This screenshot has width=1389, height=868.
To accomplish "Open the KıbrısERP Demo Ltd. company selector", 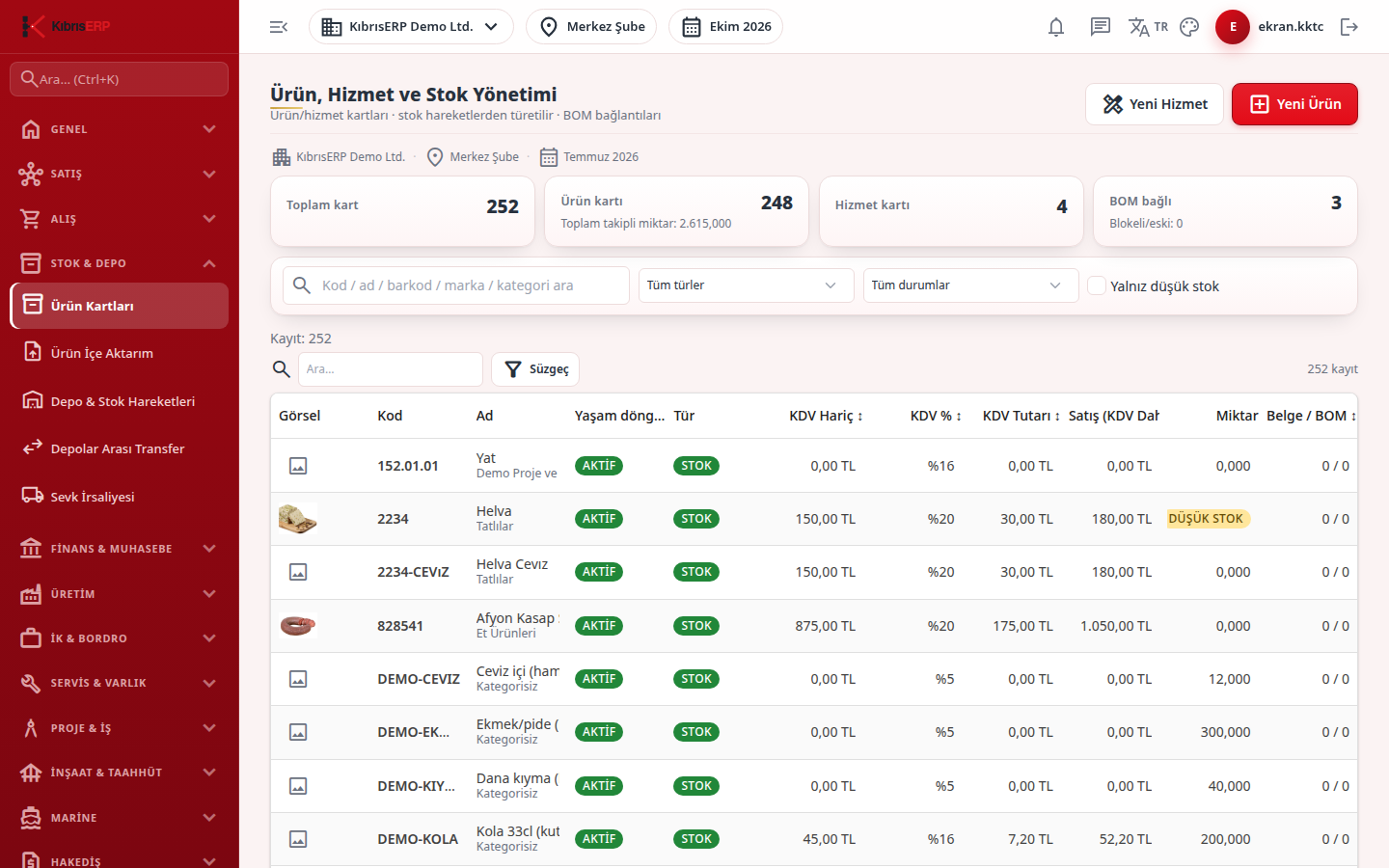I will [x=411, y=27].
